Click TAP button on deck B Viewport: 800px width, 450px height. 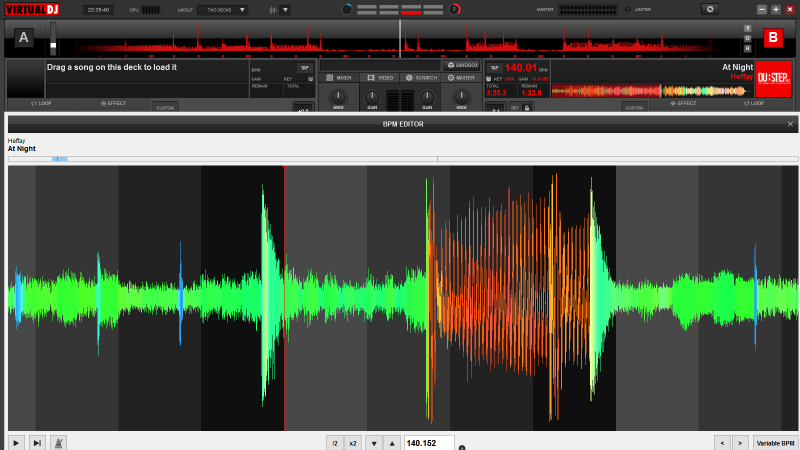tap(494, 68)
